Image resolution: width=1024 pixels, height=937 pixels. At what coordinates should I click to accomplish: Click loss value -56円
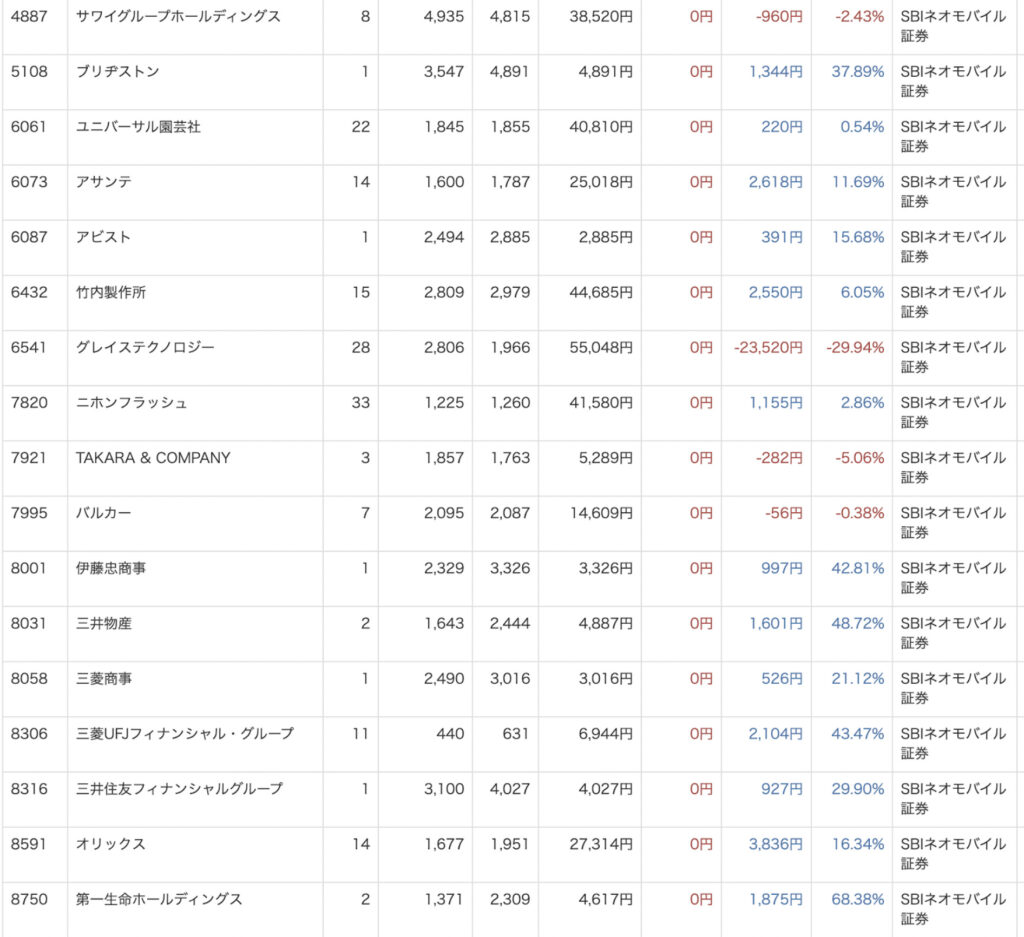(784, 513)
